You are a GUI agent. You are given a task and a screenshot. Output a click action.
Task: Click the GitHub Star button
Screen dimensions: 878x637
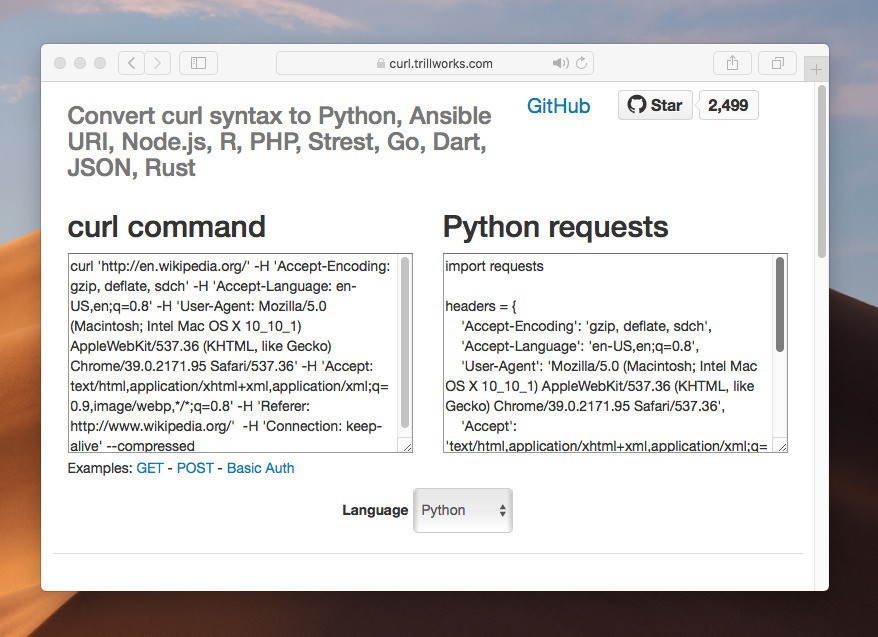(x=655, y=105)
